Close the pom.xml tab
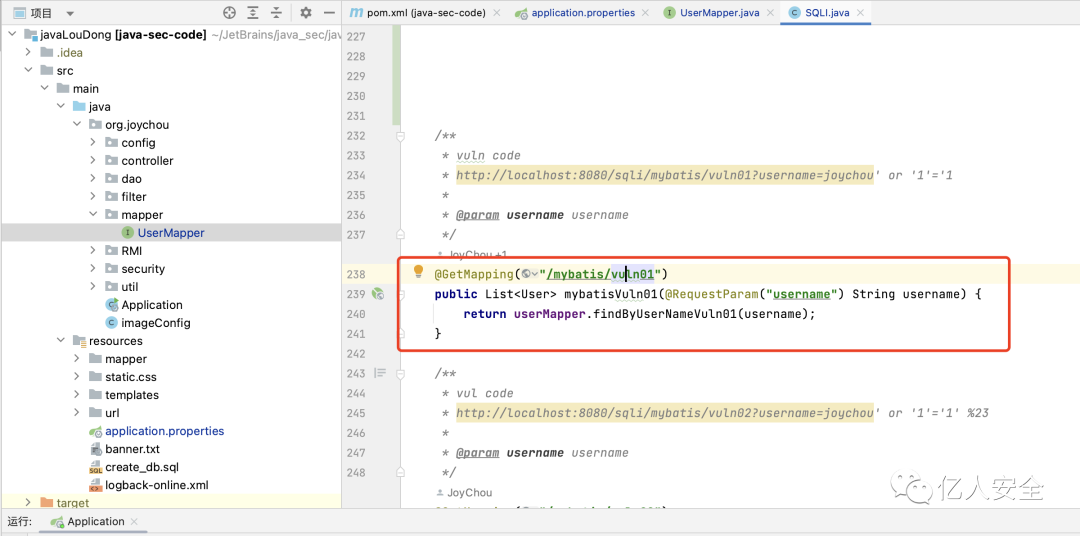1080x536 pixels. [x=498, y=12]
